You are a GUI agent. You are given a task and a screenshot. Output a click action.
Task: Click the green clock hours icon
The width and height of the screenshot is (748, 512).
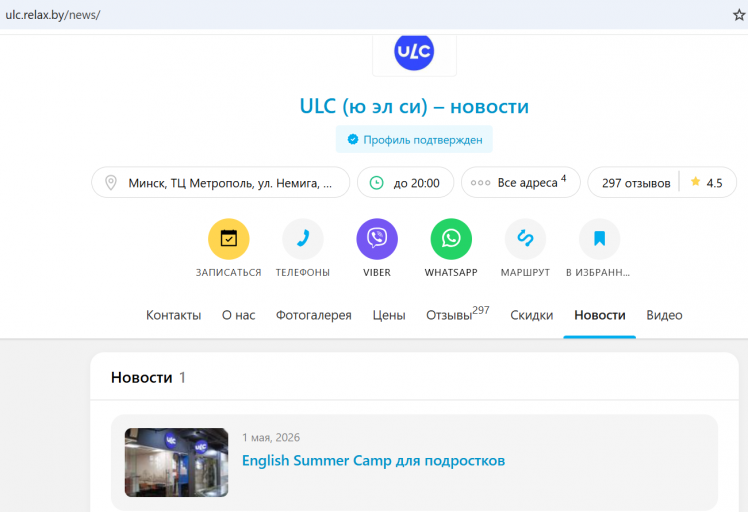point(376,183)
